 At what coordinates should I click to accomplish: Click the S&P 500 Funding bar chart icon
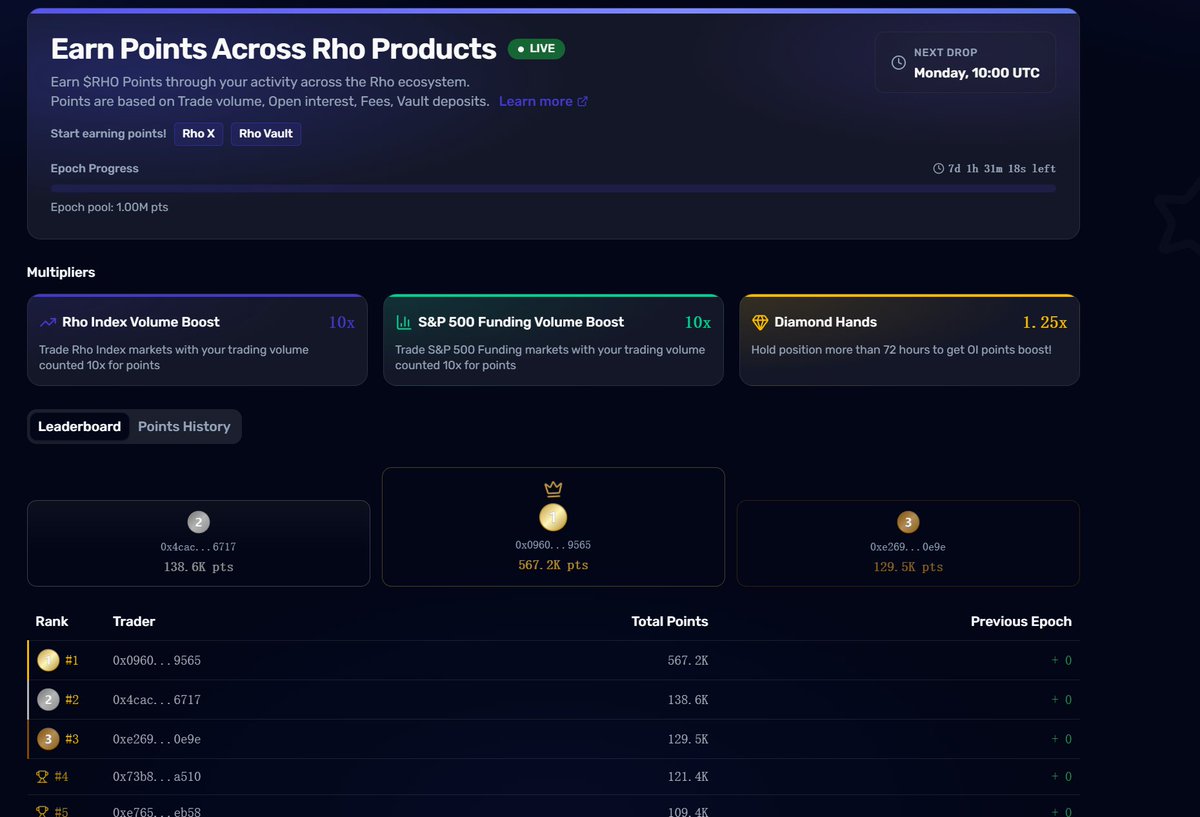tap(404, 322)
